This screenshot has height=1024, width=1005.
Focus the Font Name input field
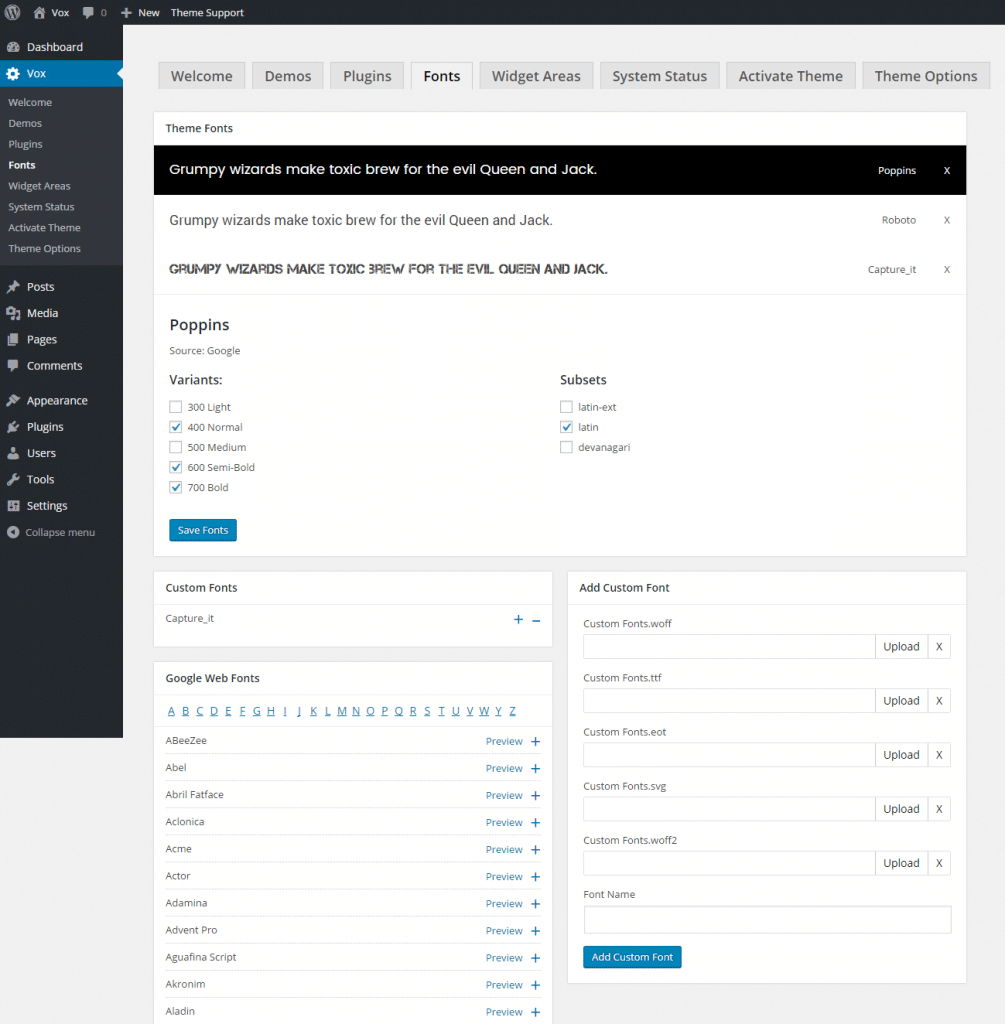(x=767, y=920)
